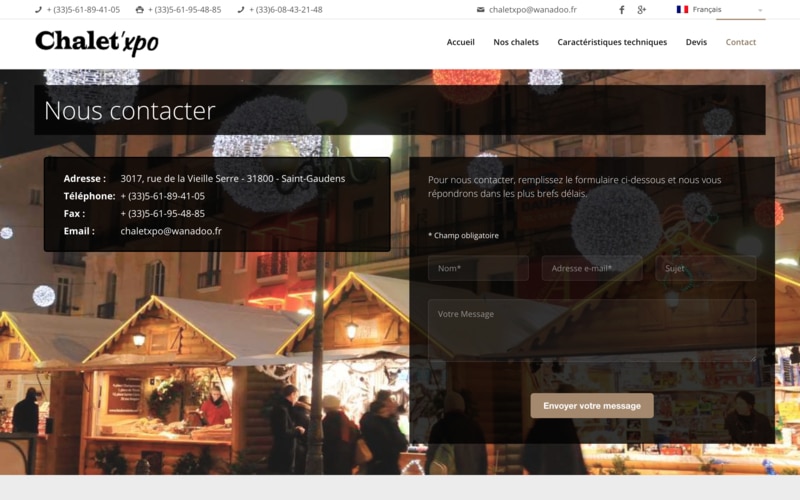
Task: Click the Facebook icon in top bar
Action: pos(621,10)
